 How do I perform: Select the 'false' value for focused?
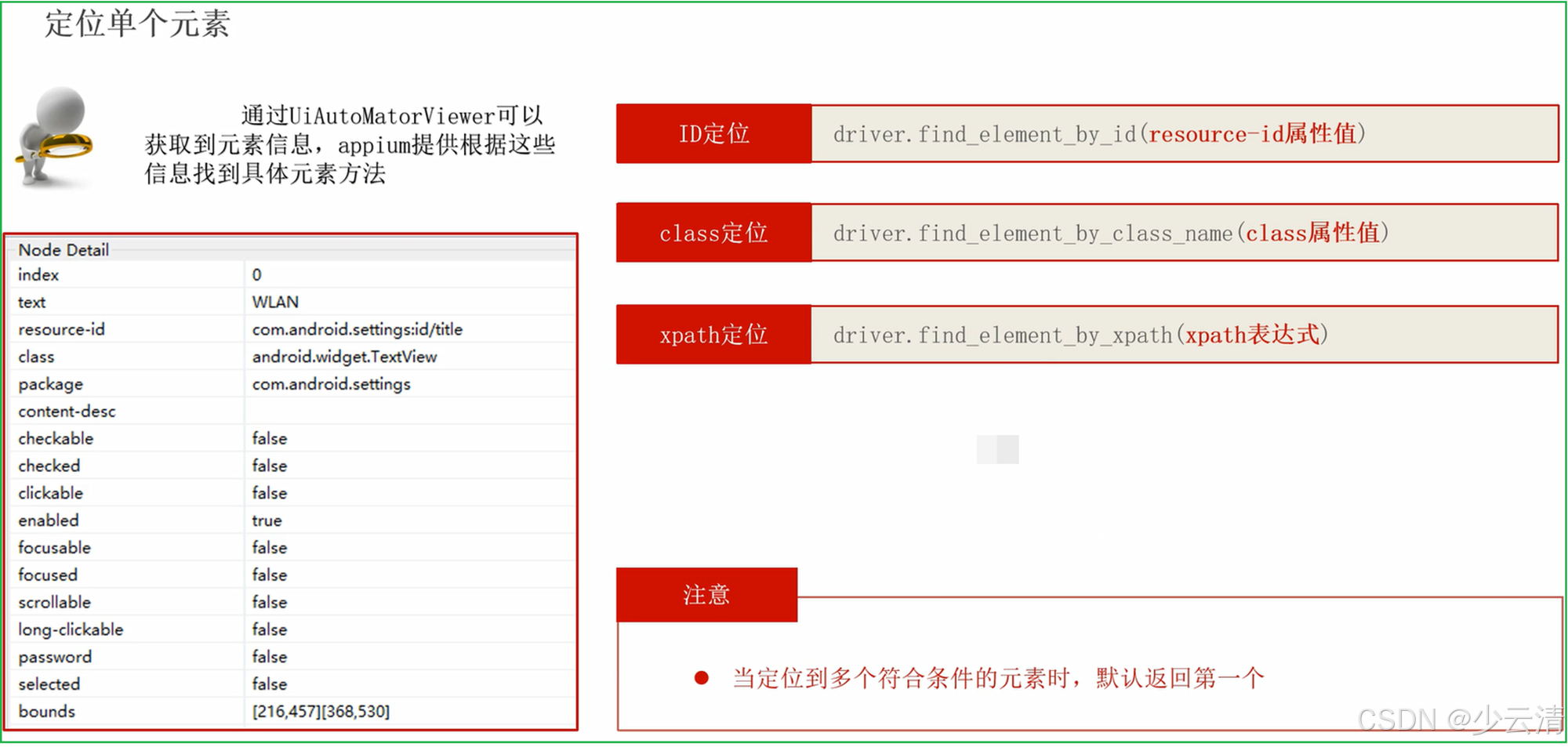point(270,576)
